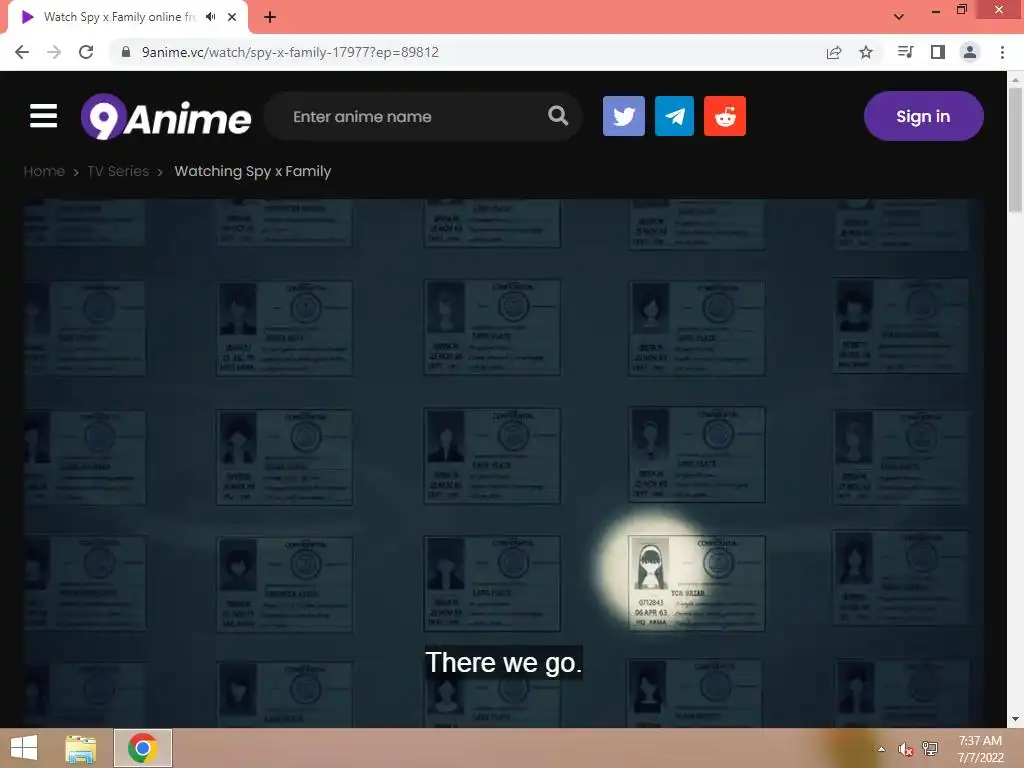
Task: Share this page icon in address bar
Action: [x=834, y=52]
